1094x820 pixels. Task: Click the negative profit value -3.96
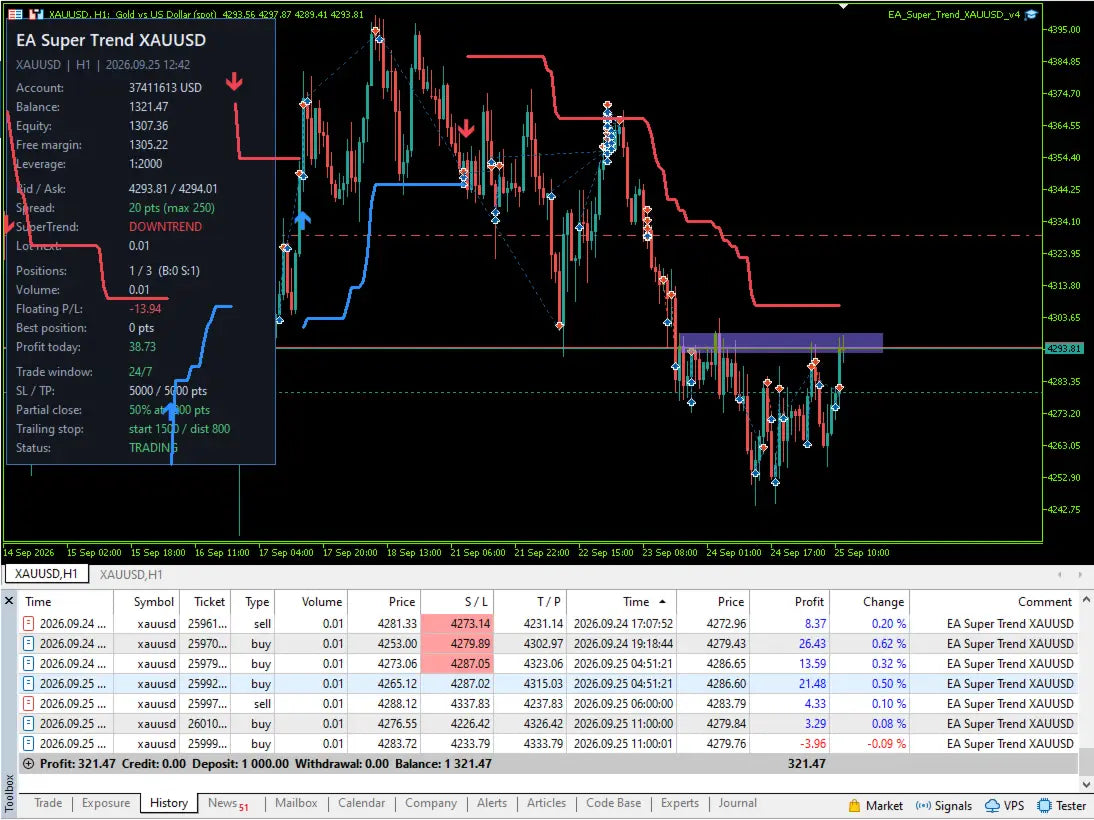click(x=814, y=743)
